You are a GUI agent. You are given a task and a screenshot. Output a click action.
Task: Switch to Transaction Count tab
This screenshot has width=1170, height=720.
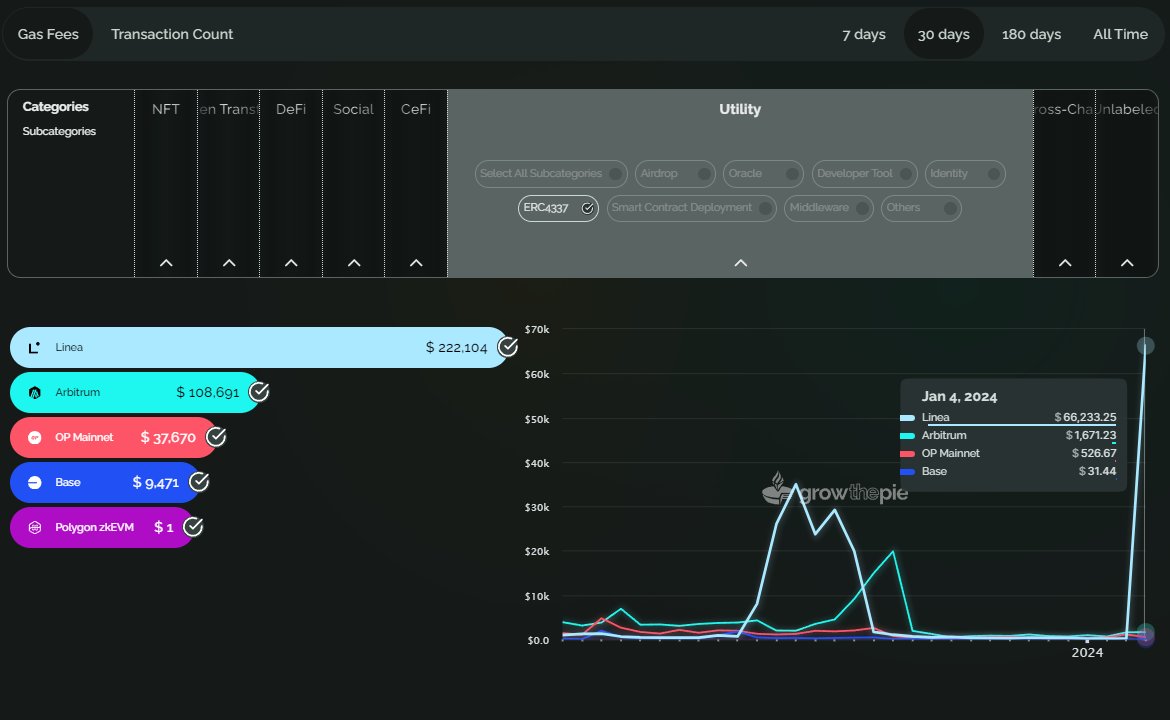point(172,34)
